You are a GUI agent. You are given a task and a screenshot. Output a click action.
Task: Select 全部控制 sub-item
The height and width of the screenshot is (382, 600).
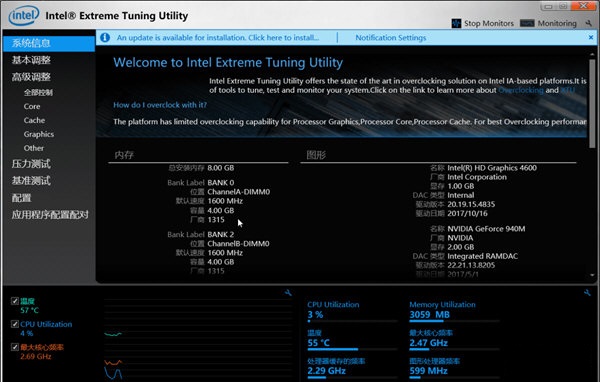pos(38,92)
